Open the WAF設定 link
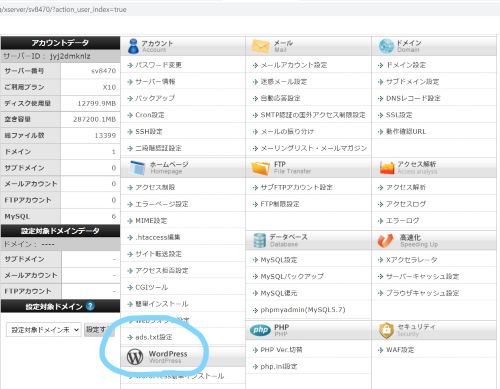The width and height of the screenshot is (500, 389). coord(400,350)
